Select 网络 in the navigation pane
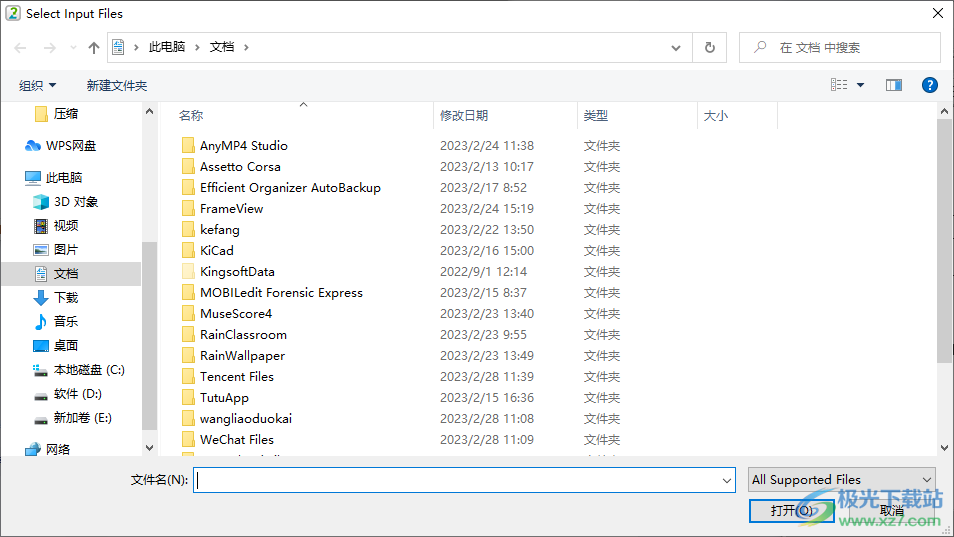Image resolution: width=954 pixels, height=537 pixels. [47, 449]
